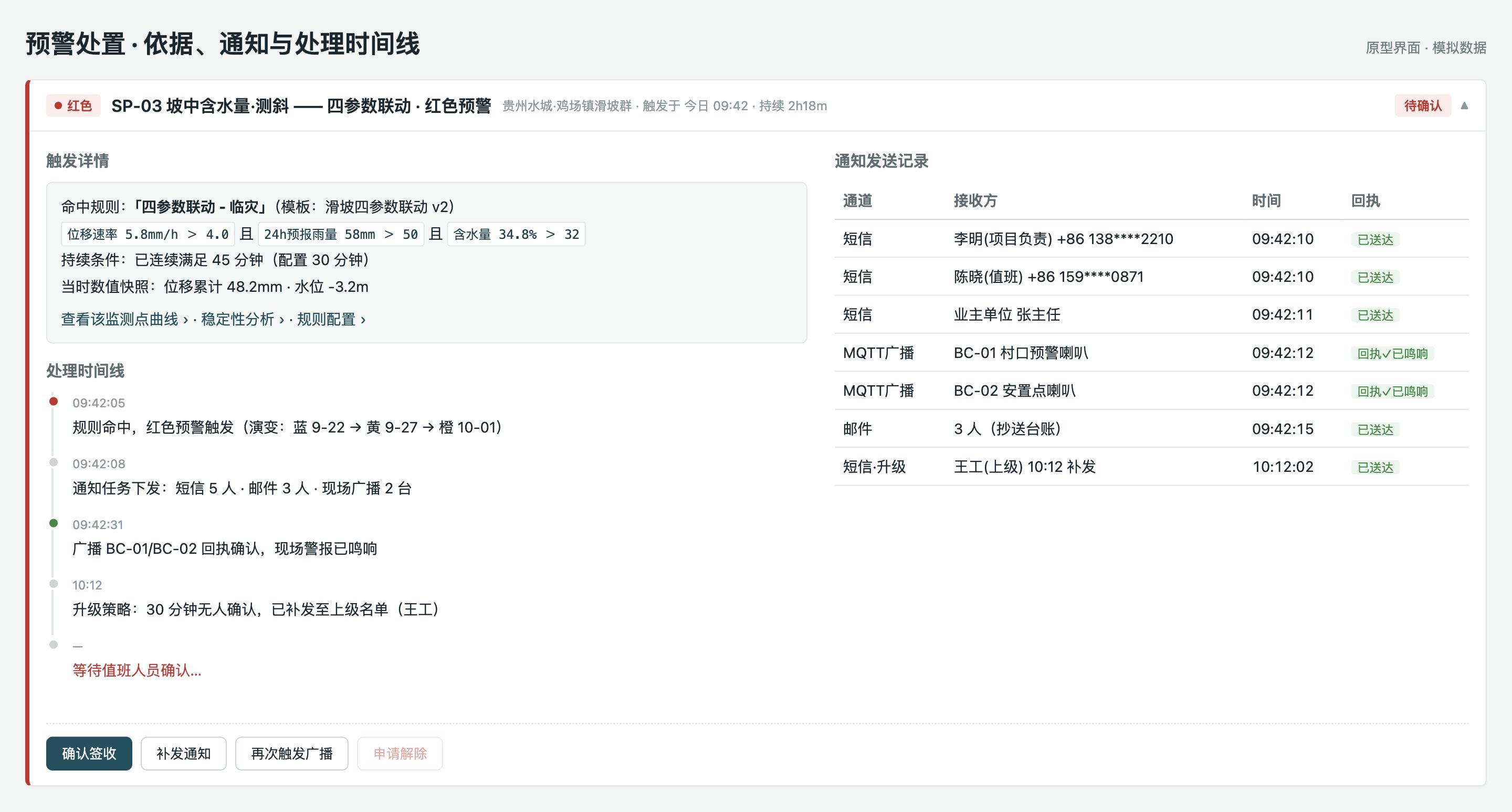Click 广播 BC-01/BC-02 回执确认 timeline entry

(225, 549)
